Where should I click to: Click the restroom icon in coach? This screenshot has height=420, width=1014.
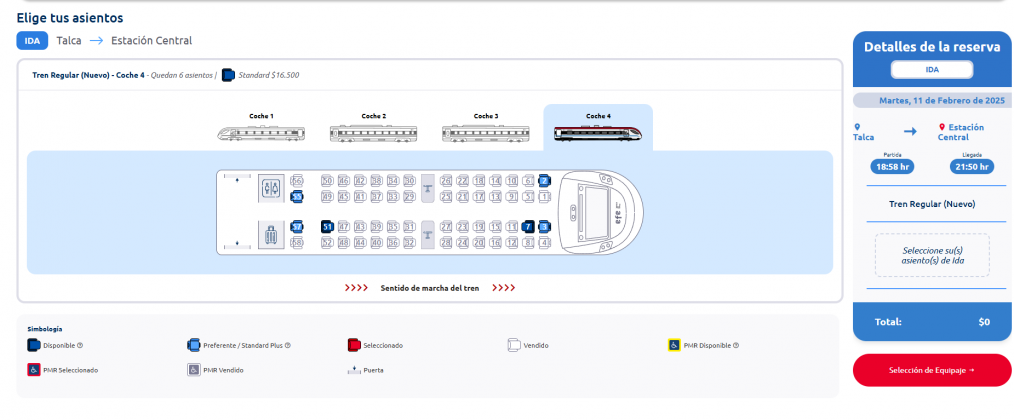point(270,188)
